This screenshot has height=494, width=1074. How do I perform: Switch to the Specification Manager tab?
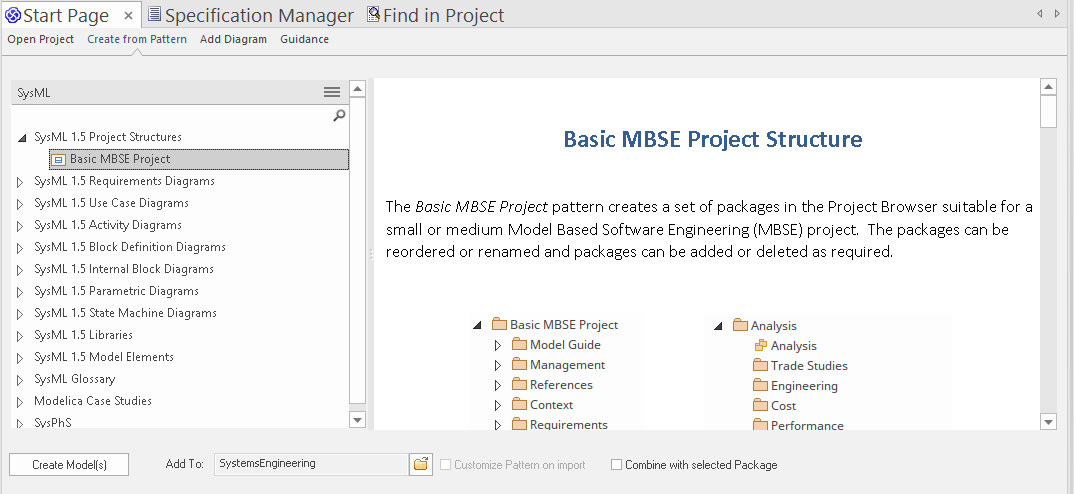pos(258,15)
